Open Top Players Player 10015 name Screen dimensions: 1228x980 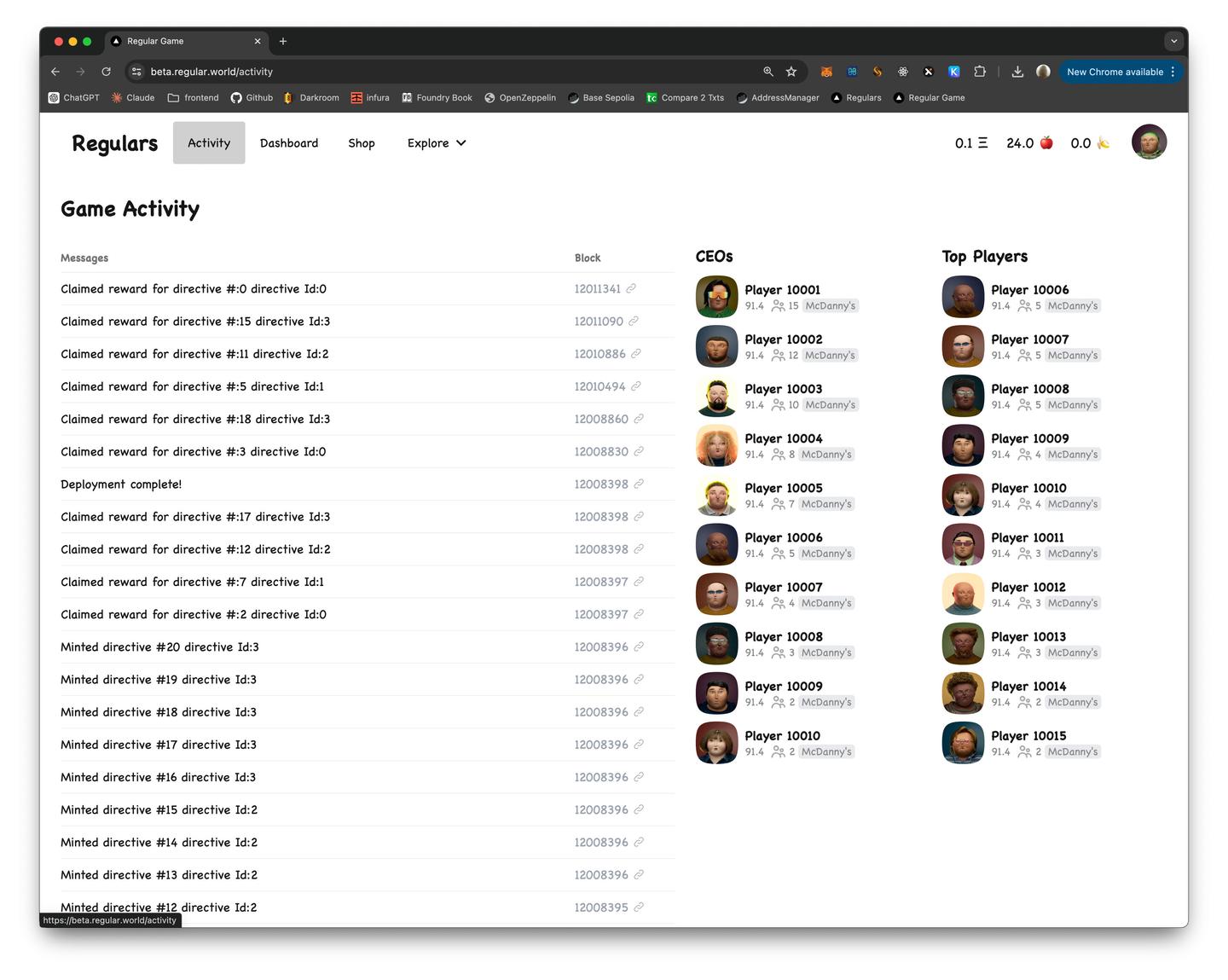click(x=1028, y=736)
